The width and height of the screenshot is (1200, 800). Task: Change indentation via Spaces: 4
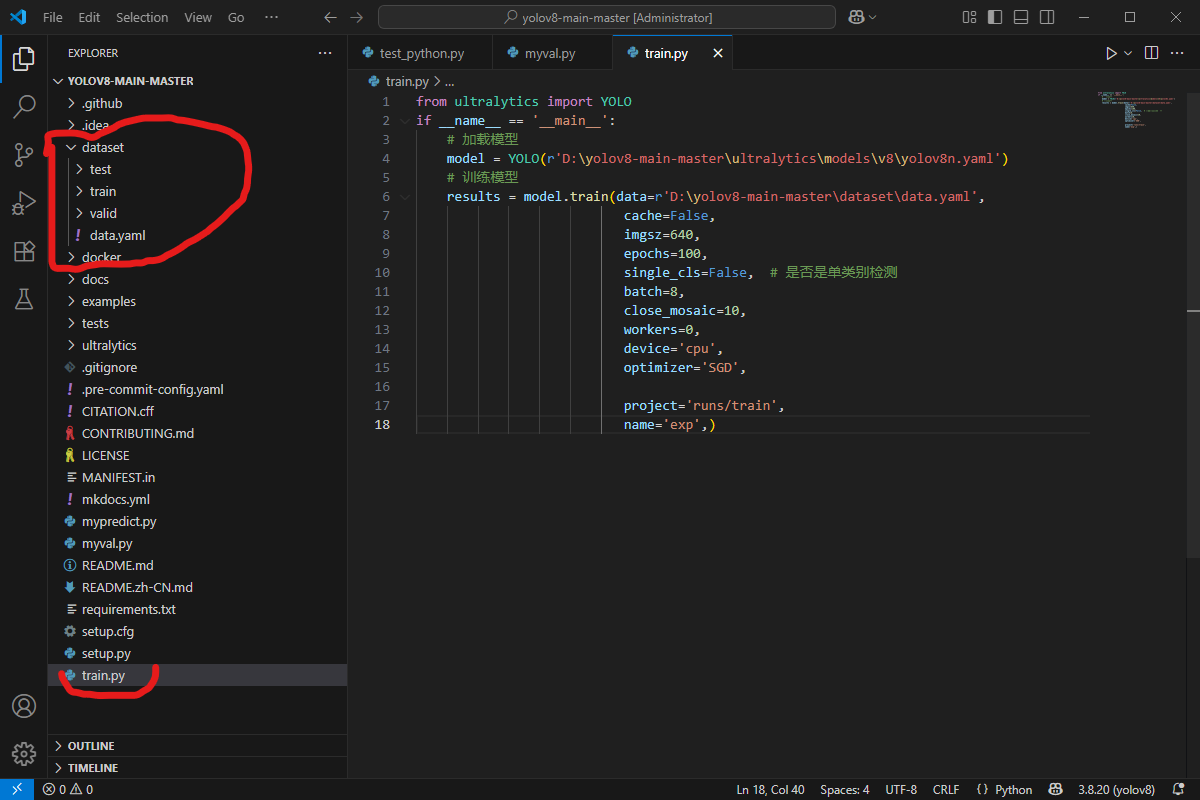(x=845, y=790)
